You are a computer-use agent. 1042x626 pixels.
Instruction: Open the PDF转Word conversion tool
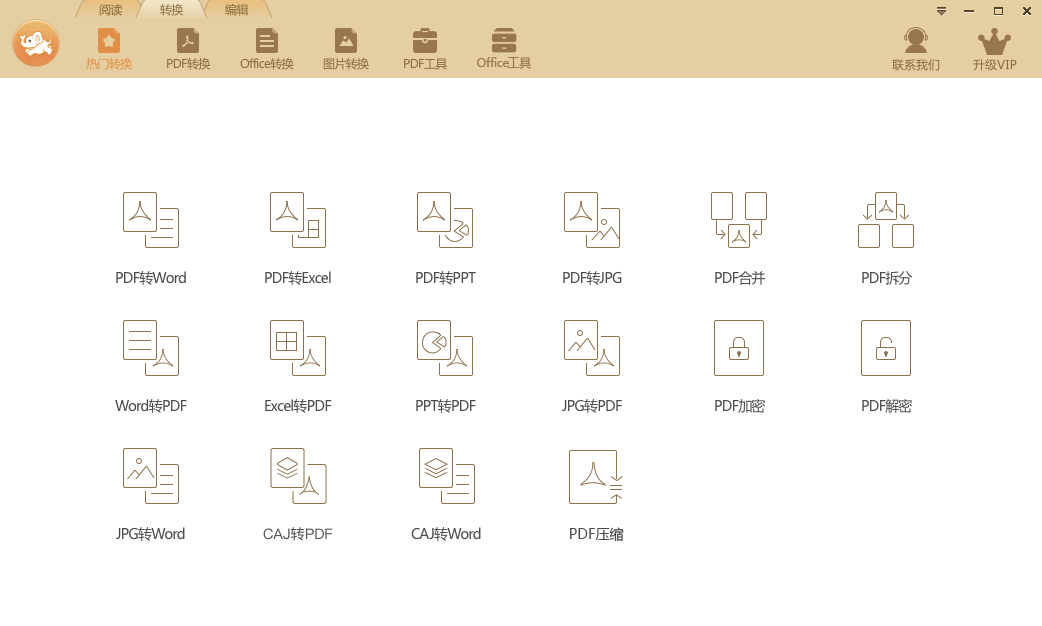click(151, 220)
